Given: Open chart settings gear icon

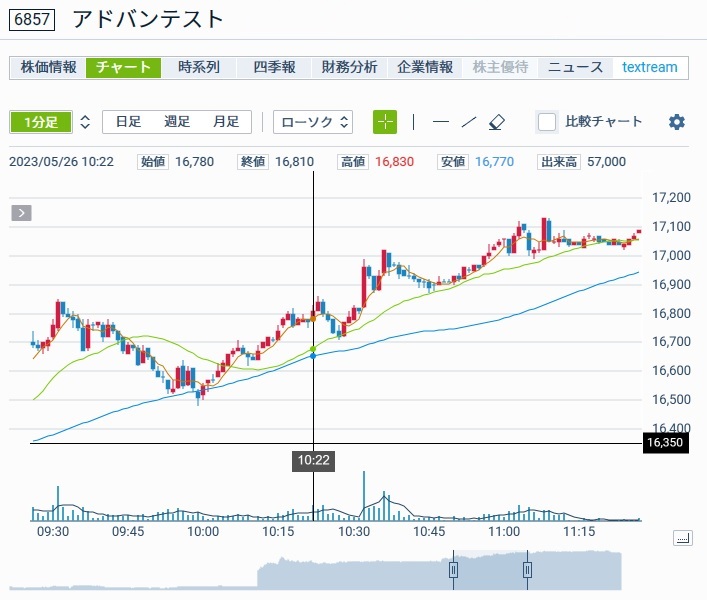Looking at the screenshot, I should 677,122.
